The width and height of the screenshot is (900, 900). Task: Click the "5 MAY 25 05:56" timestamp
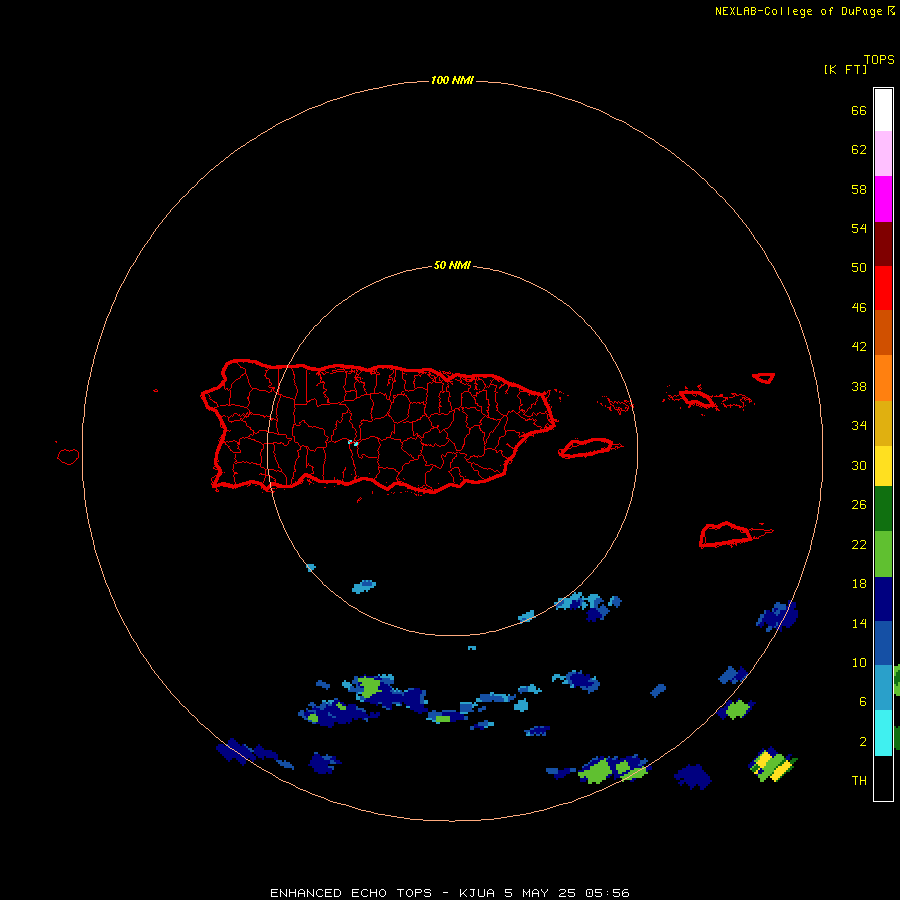[x=567, y=893]
